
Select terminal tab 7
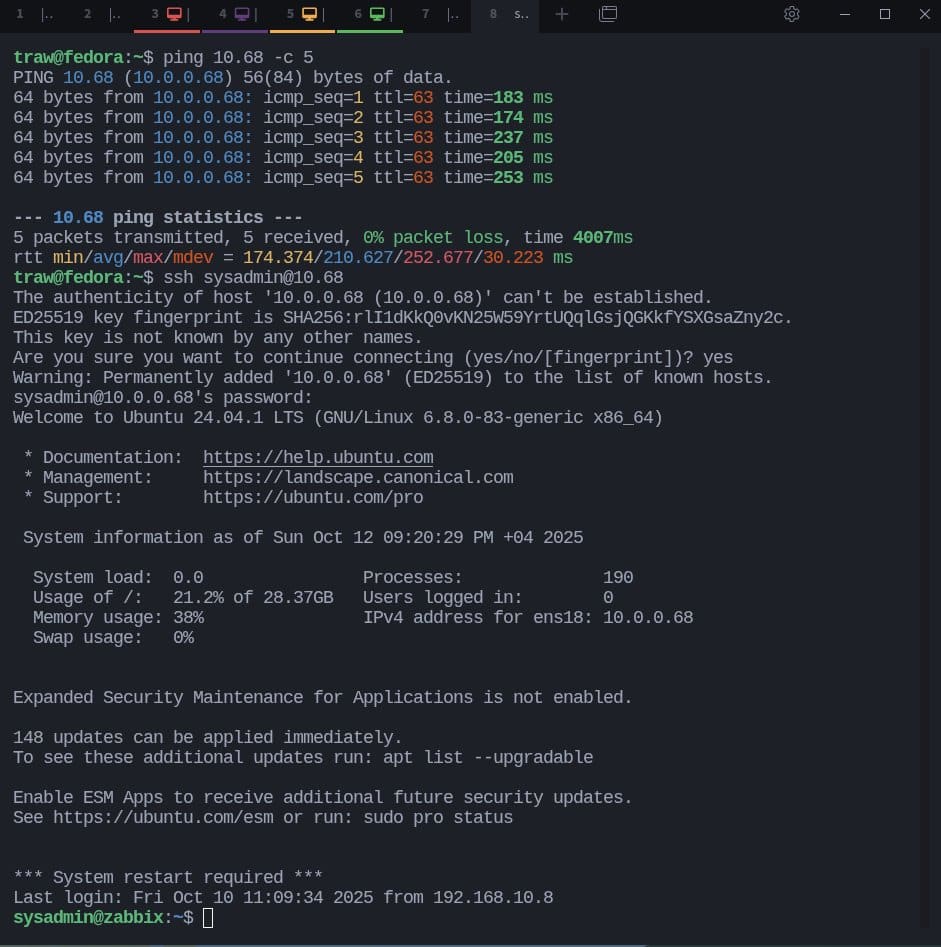coord(425,14)
